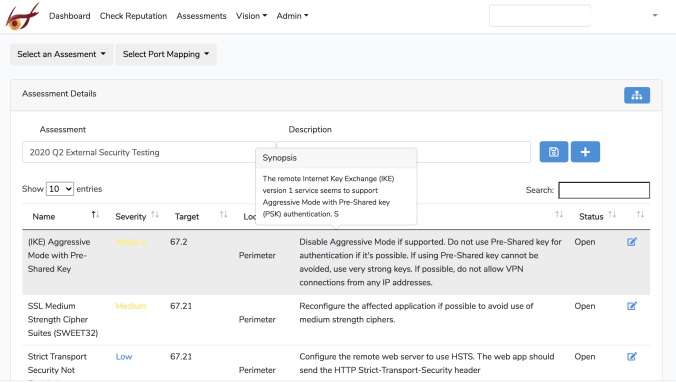
Task: Go to Check Reputation page
Action: click(x=133, y=16)
